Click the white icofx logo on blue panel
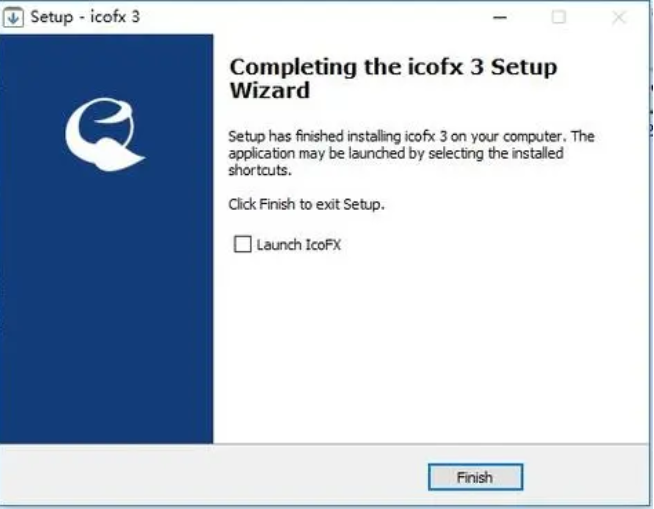The height and width of the screenshot is (509, 654). (105, 134)
